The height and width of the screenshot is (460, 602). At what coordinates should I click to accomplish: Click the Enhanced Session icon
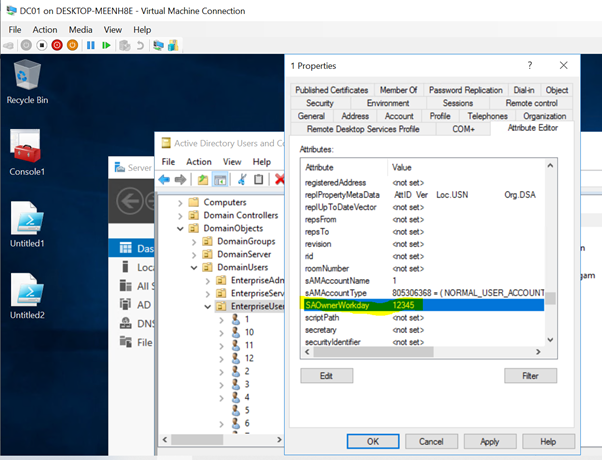pyautogui.click(x=158, y=45)
